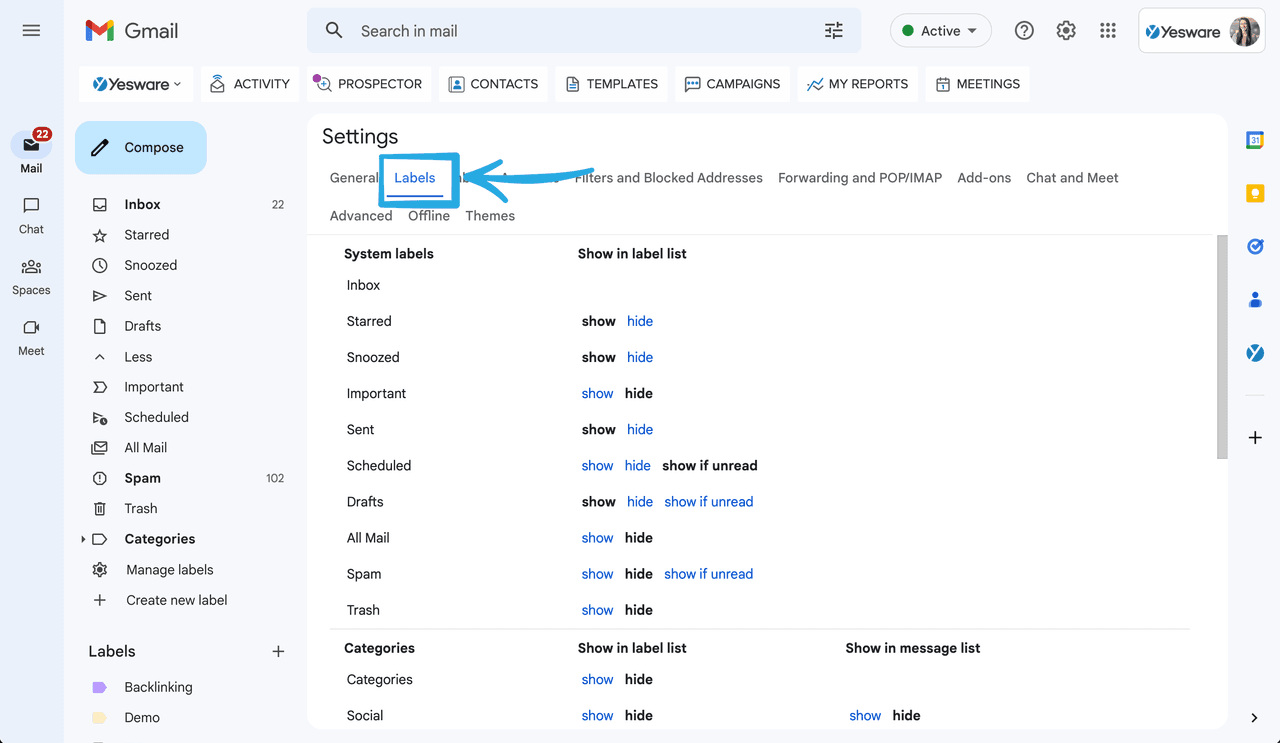Click the Compose button
Image resolution: width=1280 pixels, height=743 pixels.
(140, 147)
